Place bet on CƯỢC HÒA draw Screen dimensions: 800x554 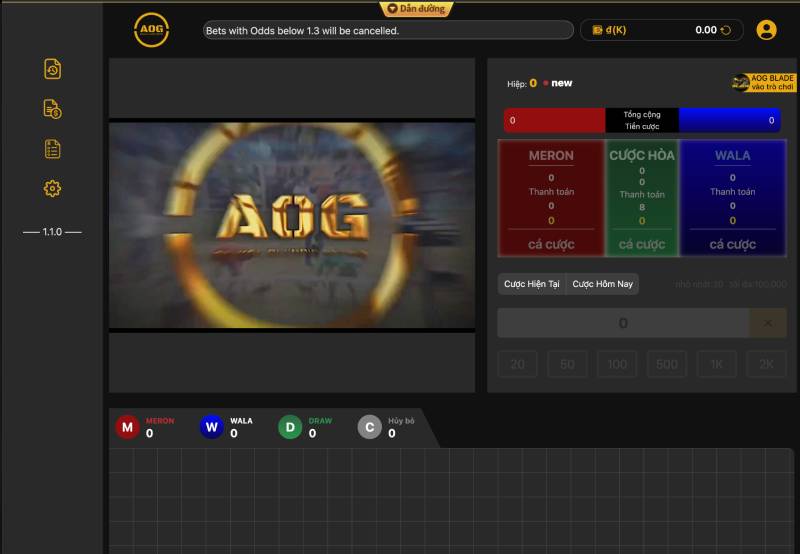(x=642, y=244)
